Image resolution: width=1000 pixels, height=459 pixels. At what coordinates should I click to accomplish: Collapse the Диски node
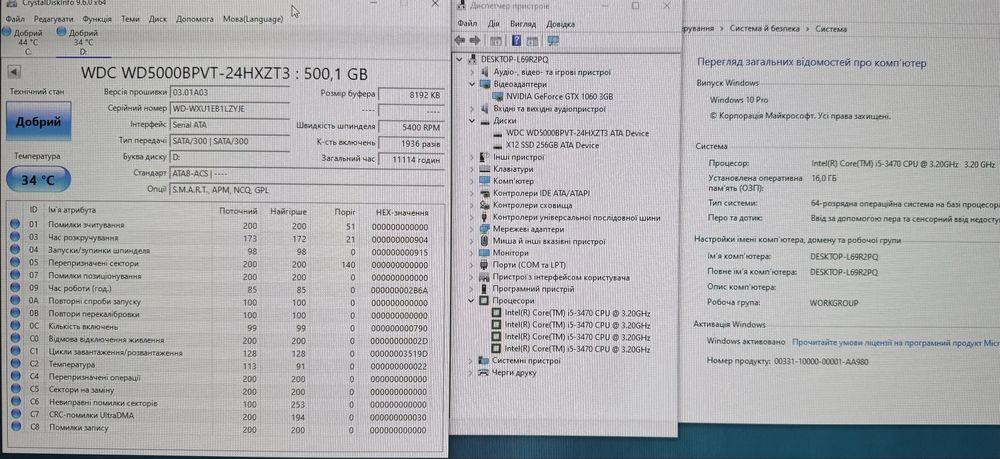tap(472, 120)
